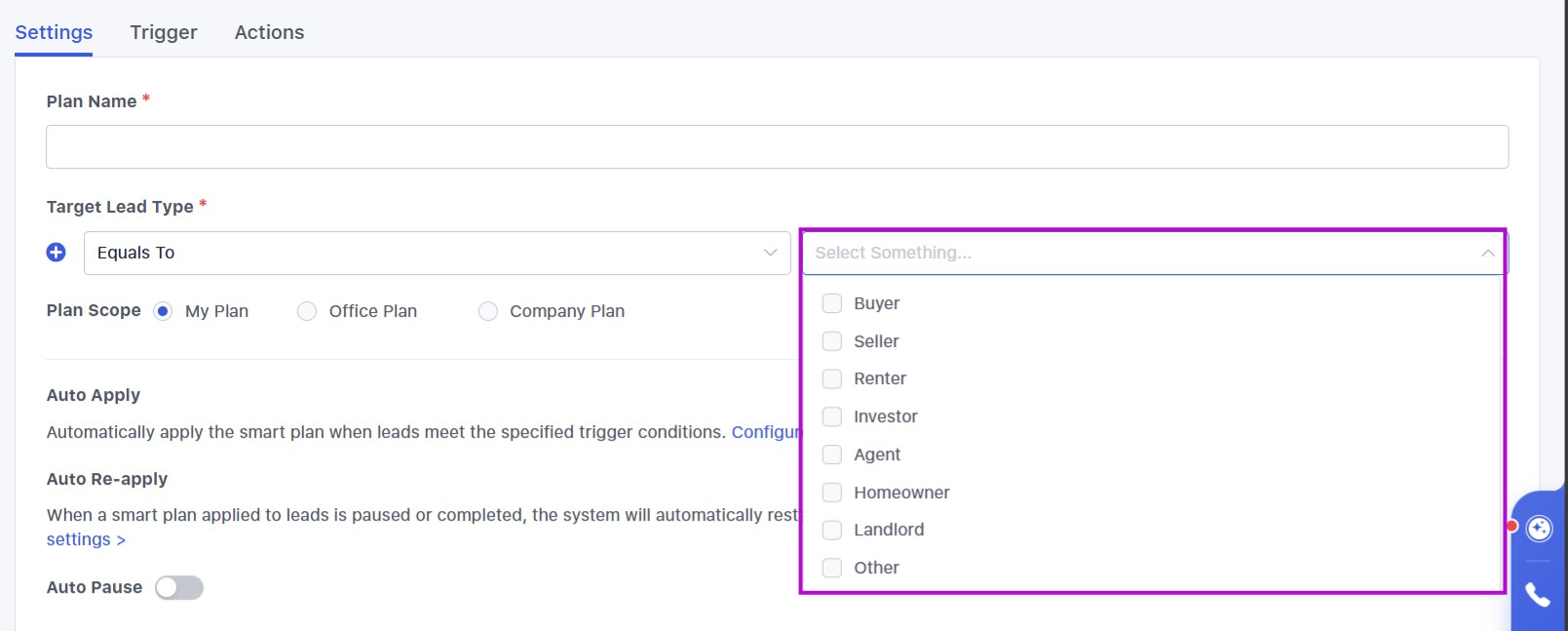
Task: Open the Actions tab
Action: (x=269, y=32)
